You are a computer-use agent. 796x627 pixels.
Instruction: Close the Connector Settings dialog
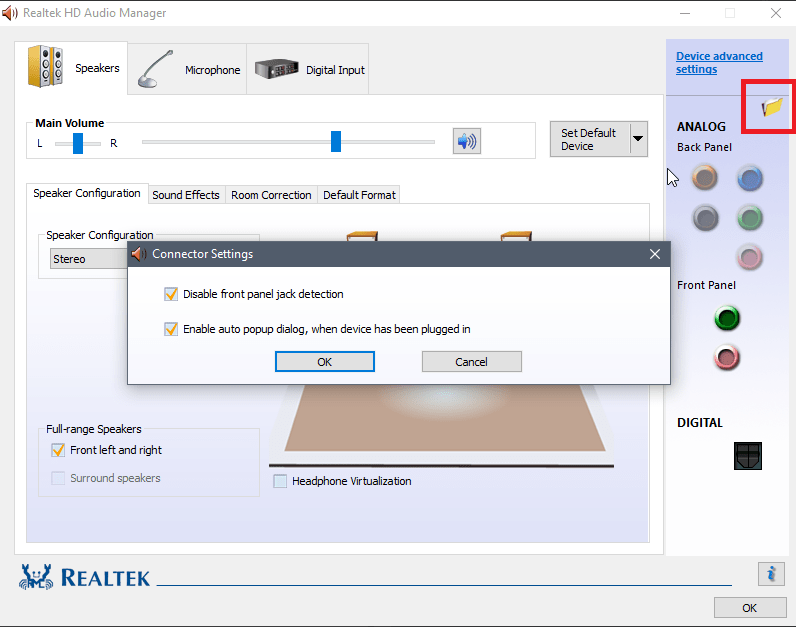pos(655,254)
